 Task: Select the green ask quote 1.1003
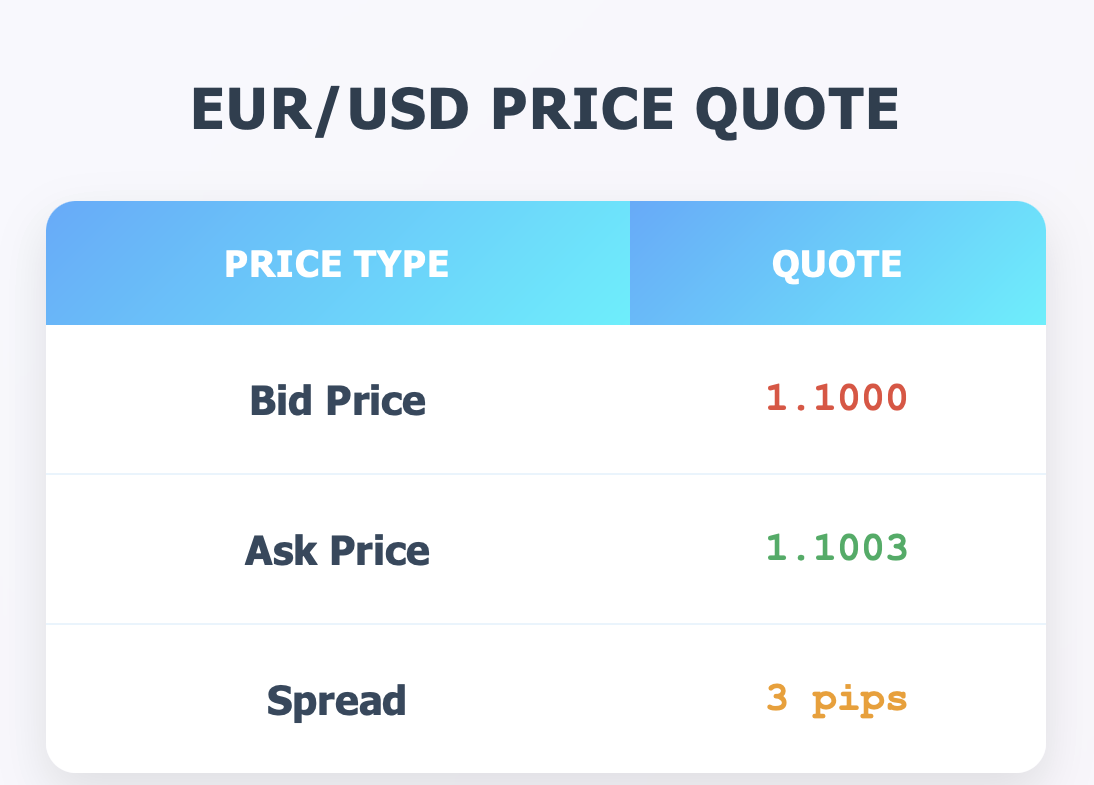(x=837, y=548)
